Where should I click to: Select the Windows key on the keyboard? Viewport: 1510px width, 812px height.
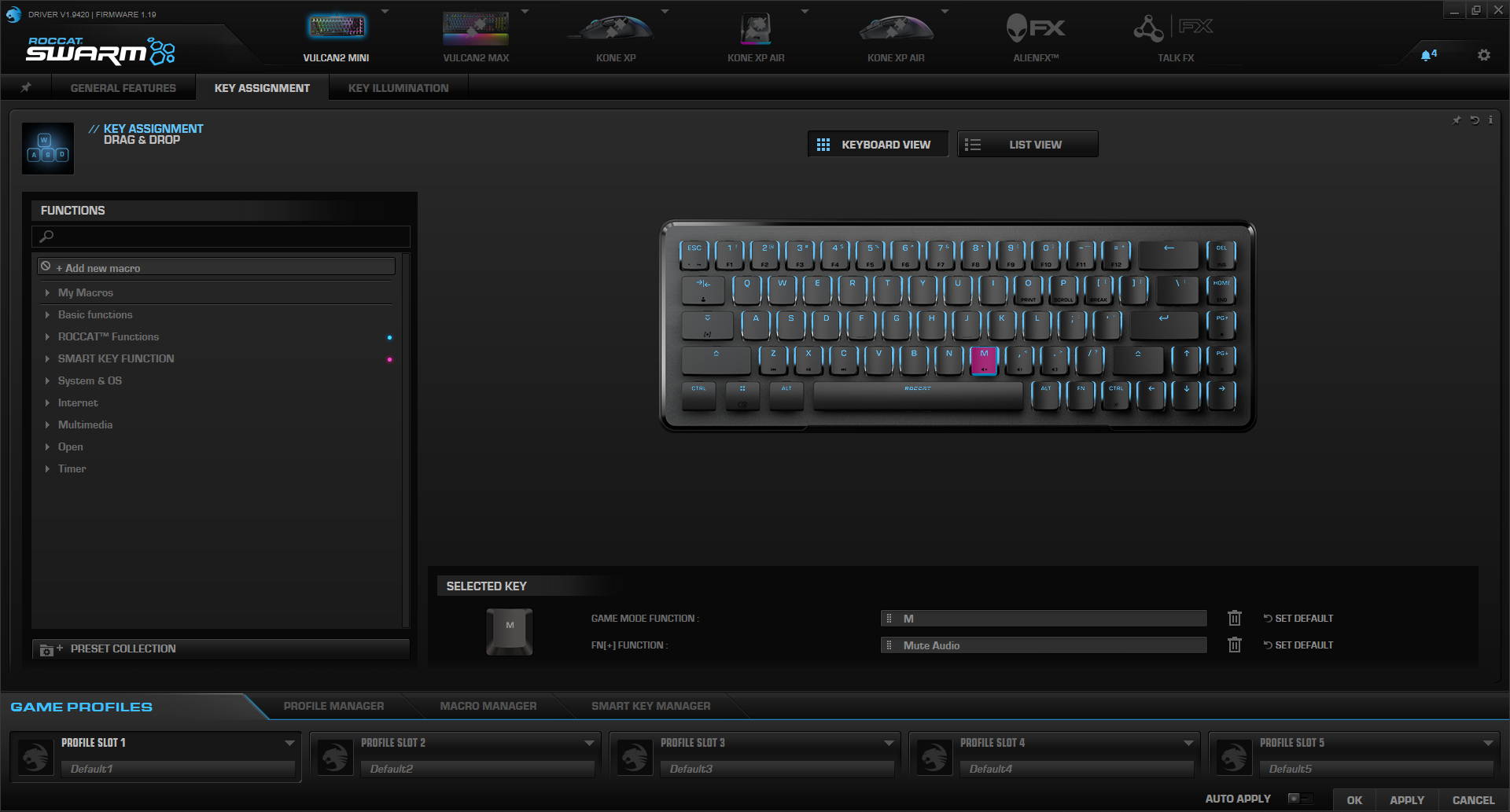click(742, 395)
